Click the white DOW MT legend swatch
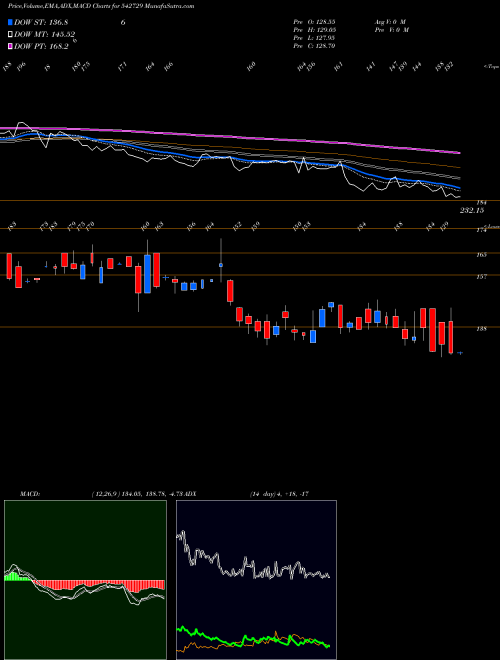The height and width of the screenshot is (660, 500). [x=11, y=34]
